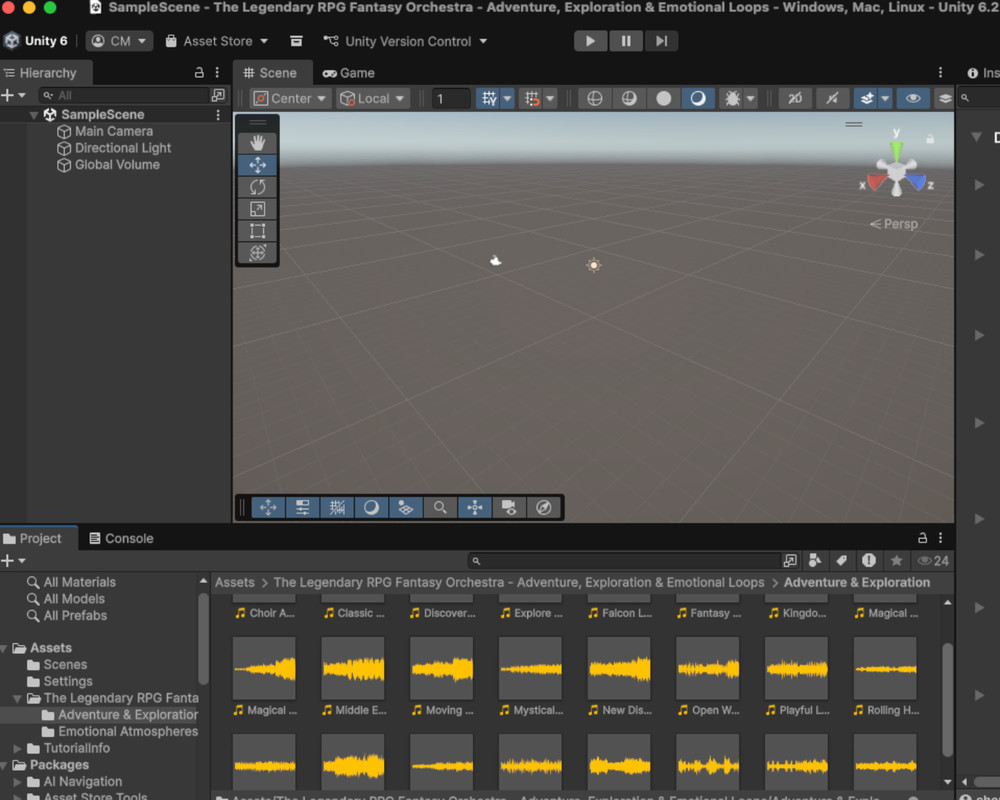The width and height of the screenshot is (1000, 800).
Task: Open the Center pivot mode dropdown
Action: click(x=291, y=98)
